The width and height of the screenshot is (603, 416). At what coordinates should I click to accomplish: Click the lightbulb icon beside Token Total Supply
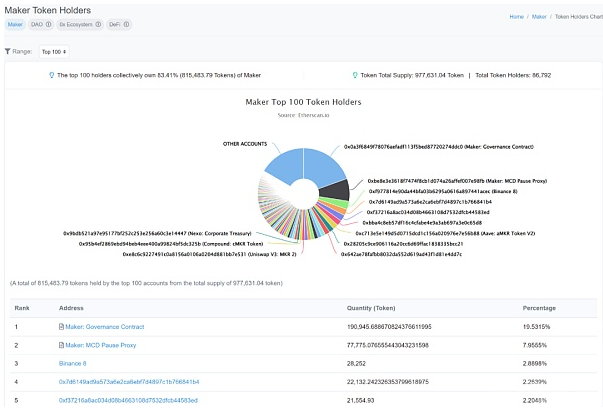(354, 75)
